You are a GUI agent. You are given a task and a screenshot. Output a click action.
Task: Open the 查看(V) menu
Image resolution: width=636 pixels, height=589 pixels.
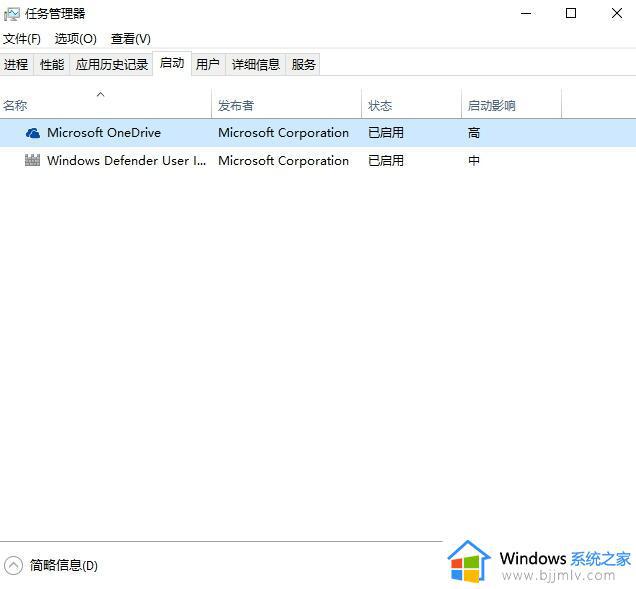click(131, 39)
